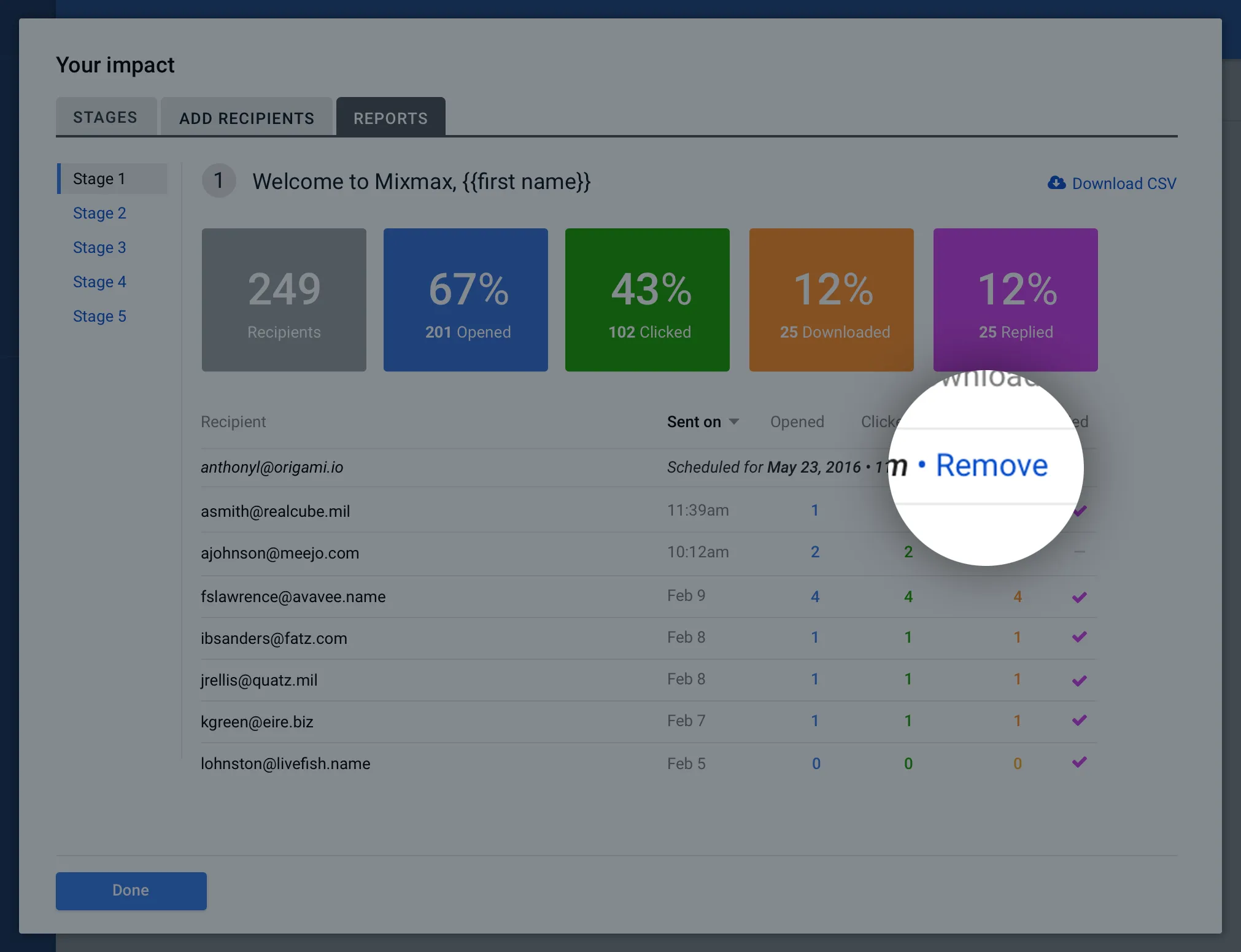Open Stage 3 in the sidebar
Image resolution: width=1241 pixels, height=952 pixels.
pos(99,247)
